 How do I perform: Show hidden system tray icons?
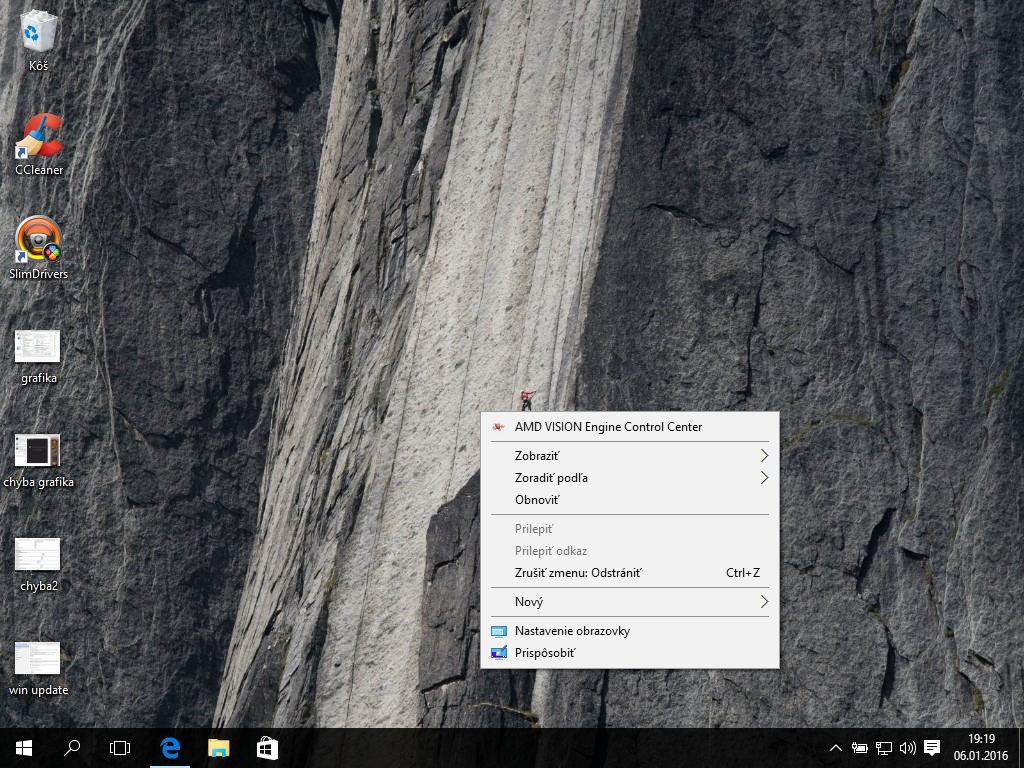click(836, 748)
